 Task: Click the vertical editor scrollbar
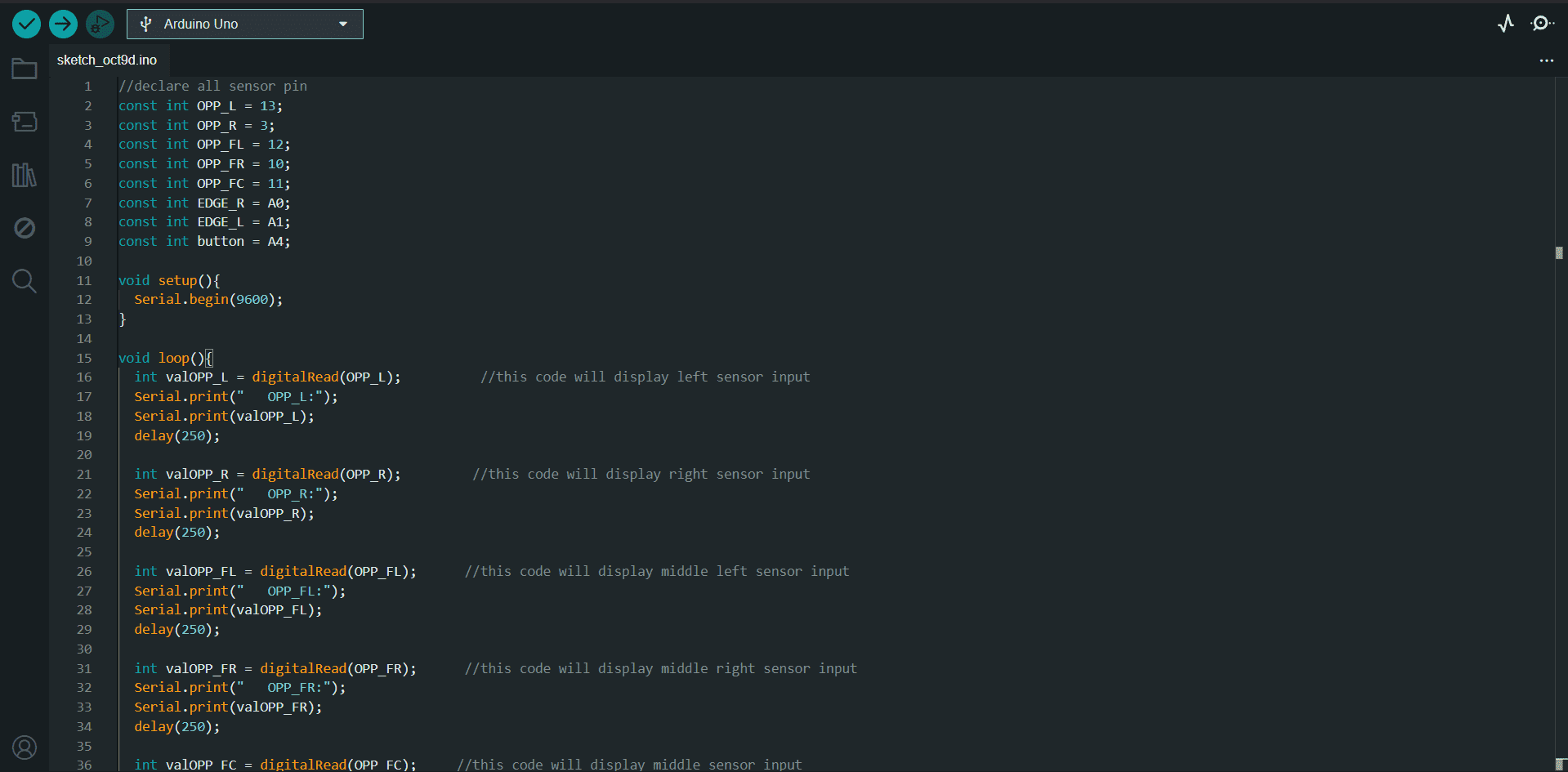click(1559, 408)
